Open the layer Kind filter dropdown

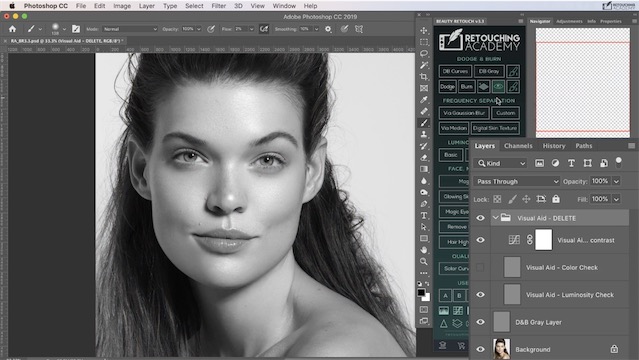(501, 163)
